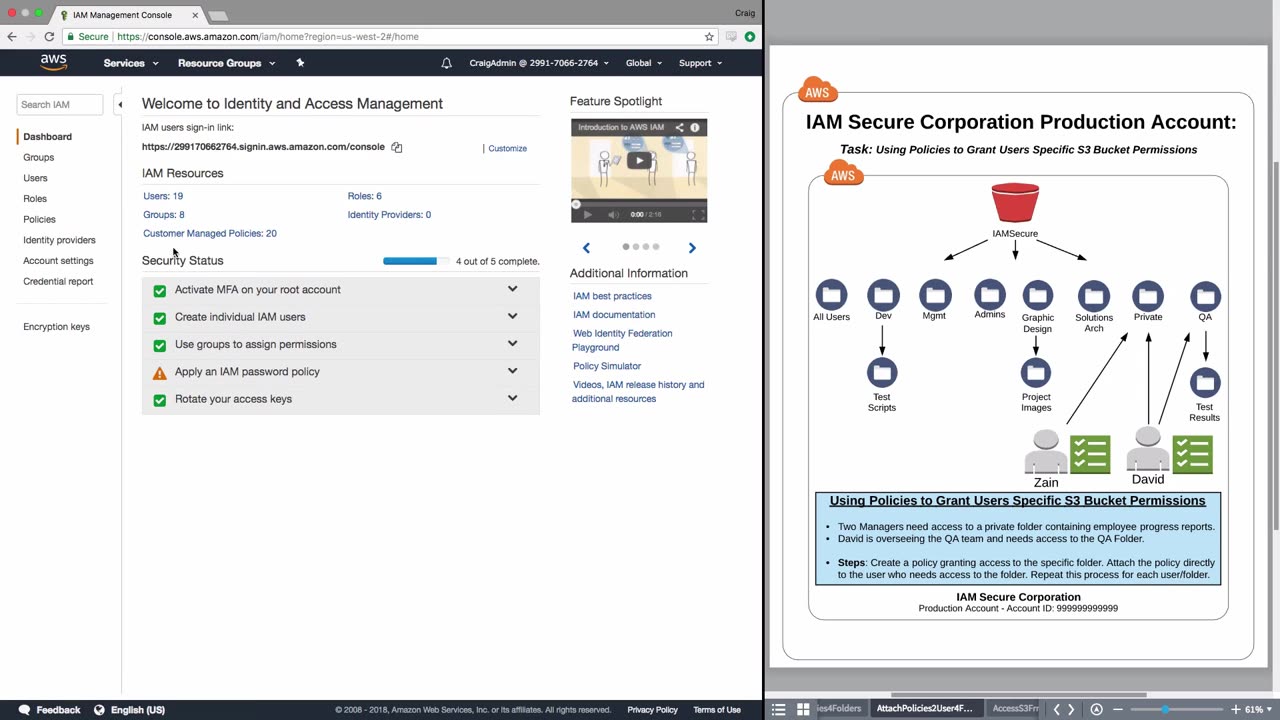Go to previous Feature Spotlight item
The width and height of the screenshot is (1280, 720).
coord(586,247)
